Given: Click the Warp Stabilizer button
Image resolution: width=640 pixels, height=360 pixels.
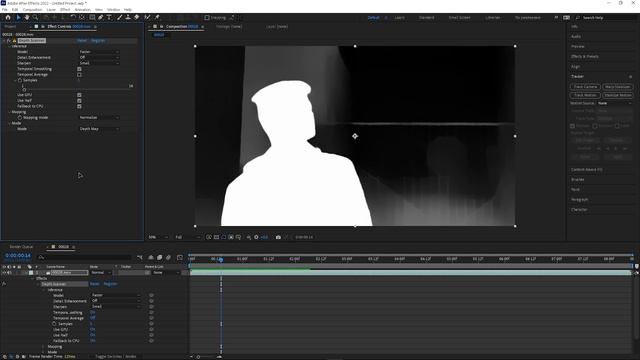Looking at the screenshot, I should click(x=618, y=87).
